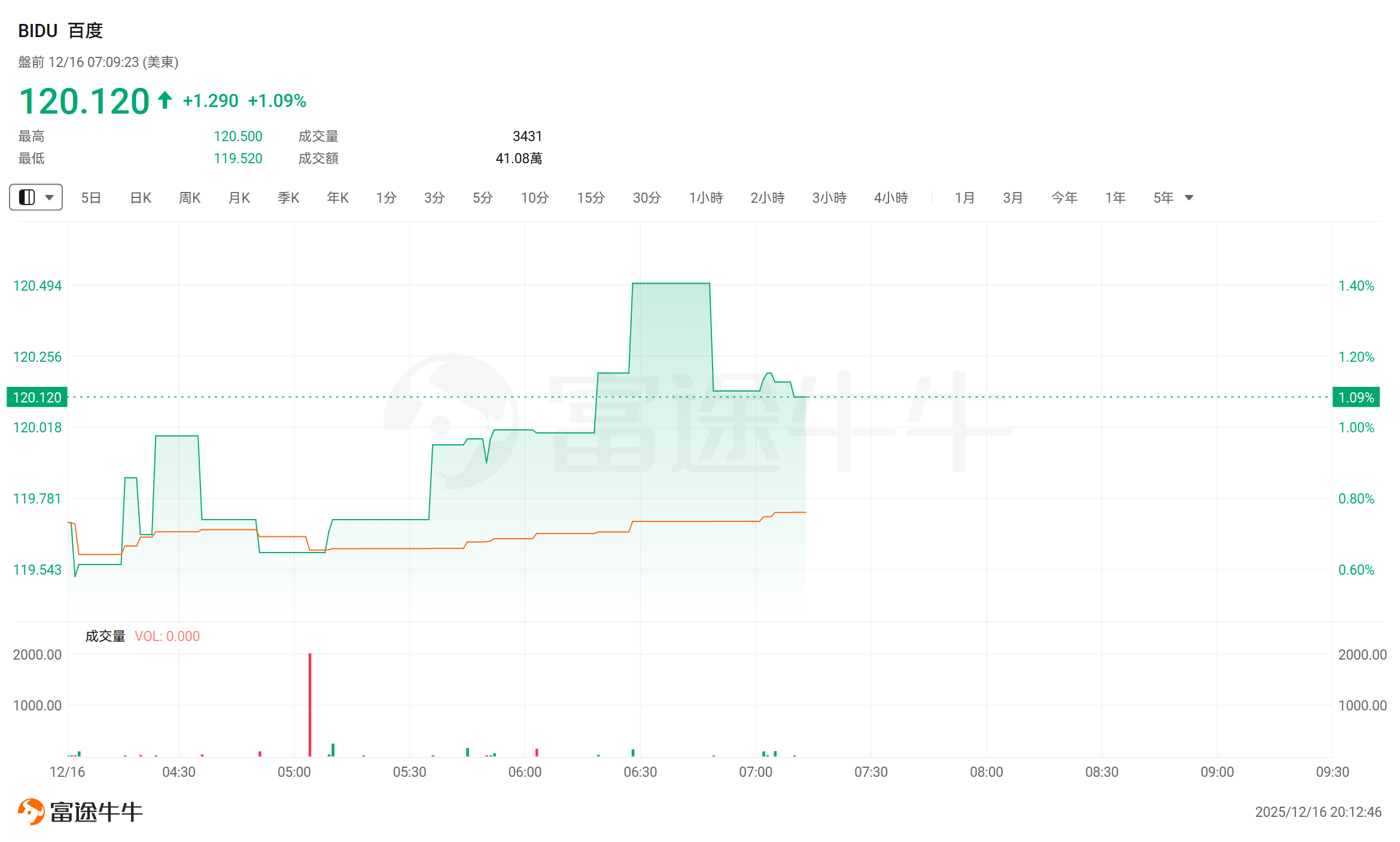This screenshot has width=1400, height=842.
Task: Click the Futu Niuniu logo at bottom
Action: coord(80,812)
